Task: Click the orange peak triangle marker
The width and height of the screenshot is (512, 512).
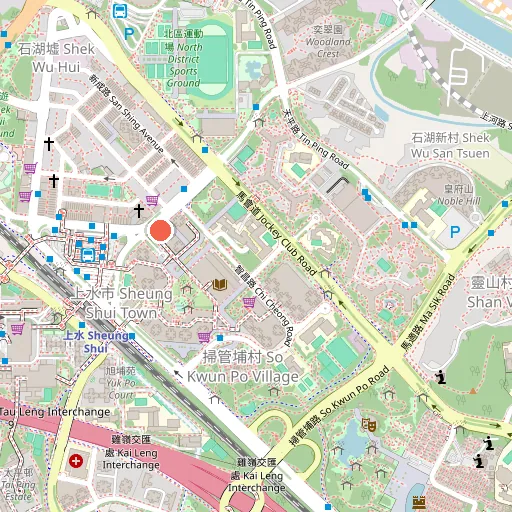Action: [x=473, y=391]
